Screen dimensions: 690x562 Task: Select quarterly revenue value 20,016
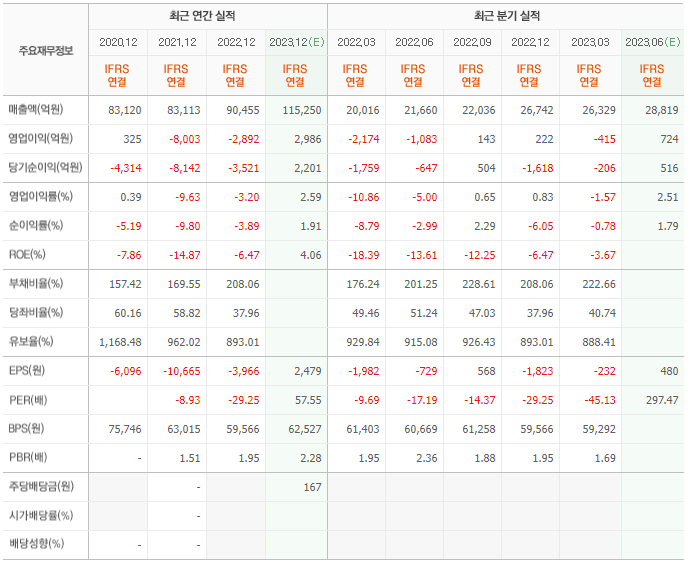point(363,110)
